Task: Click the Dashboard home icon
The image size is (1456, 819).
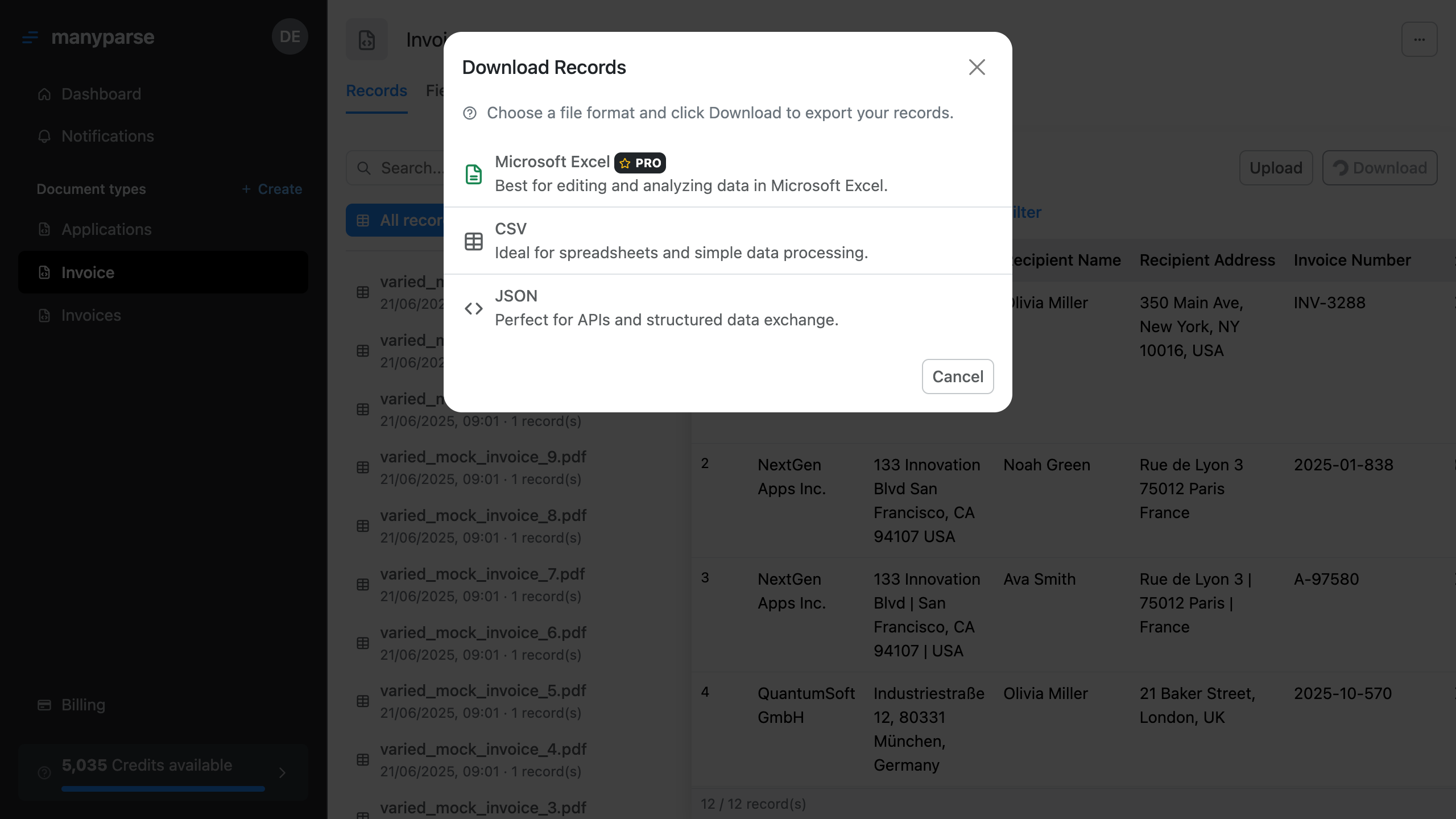Action: (44, 94)
